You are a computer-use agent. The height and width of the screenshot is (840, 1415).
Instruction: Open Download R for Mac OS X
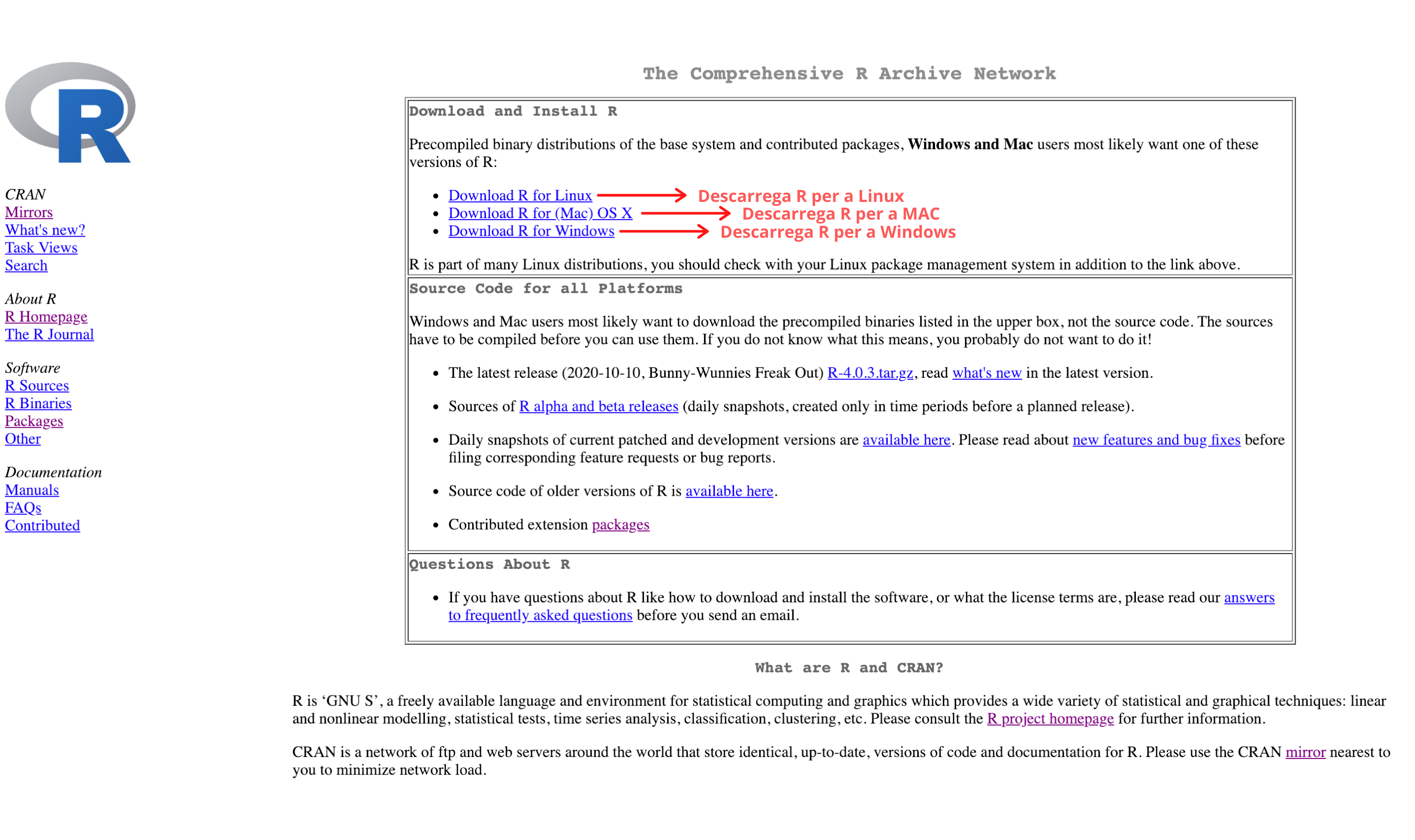tap(541, 212)
